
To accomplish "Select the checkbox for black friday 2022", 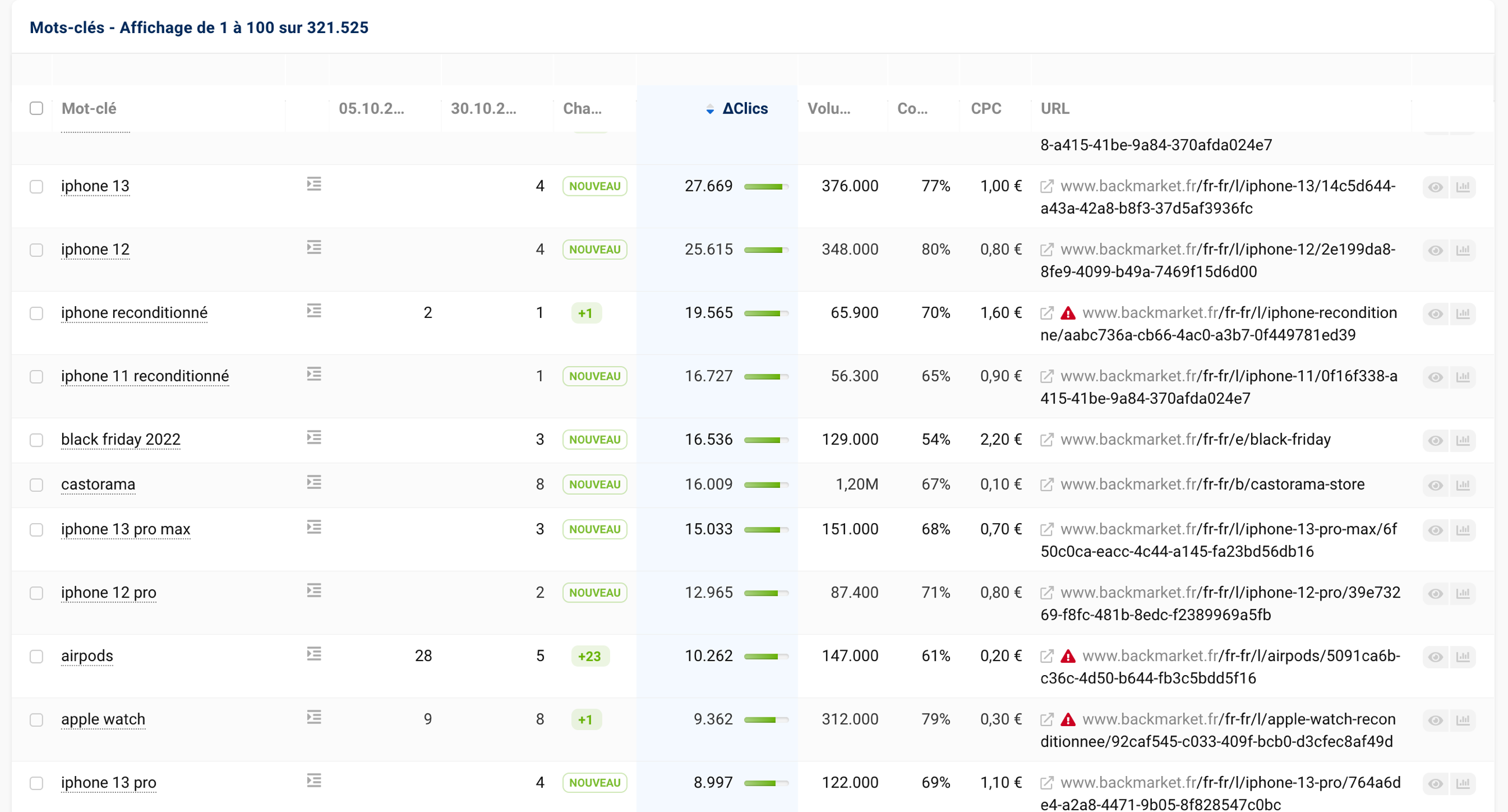I will pyautogui.click(x=35, y=440).
